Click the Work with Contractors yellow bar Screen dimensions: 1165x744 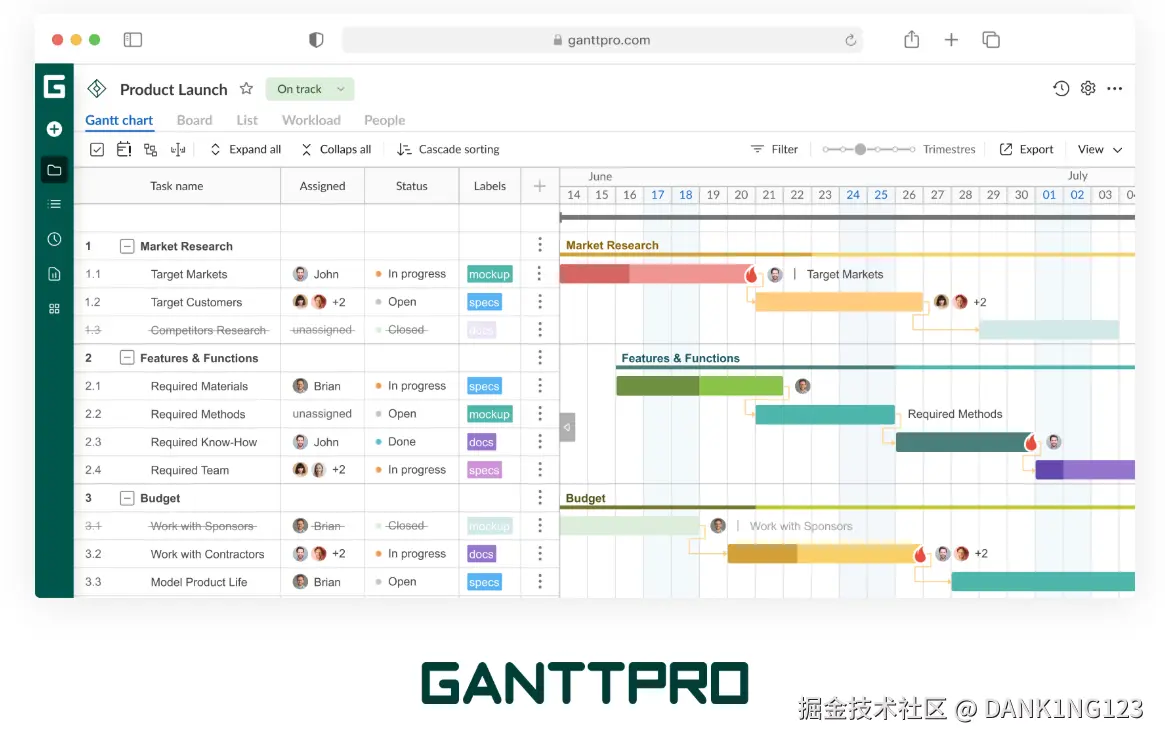pyautogui.click(x=823, y=554)
